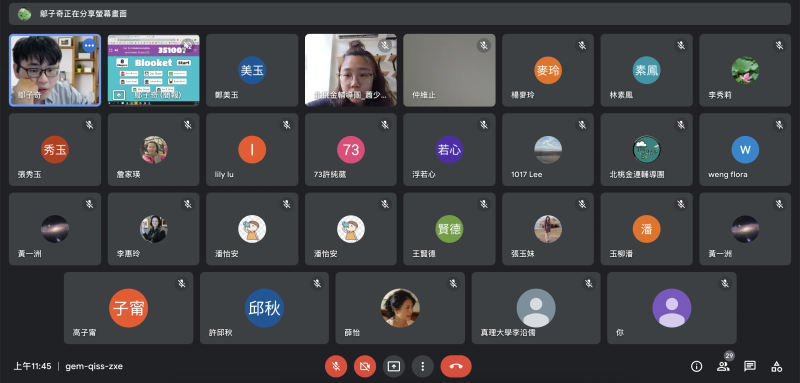
Task: Click the muted mic icon on 薛怡 tile
Action: [x=453, y=283]
